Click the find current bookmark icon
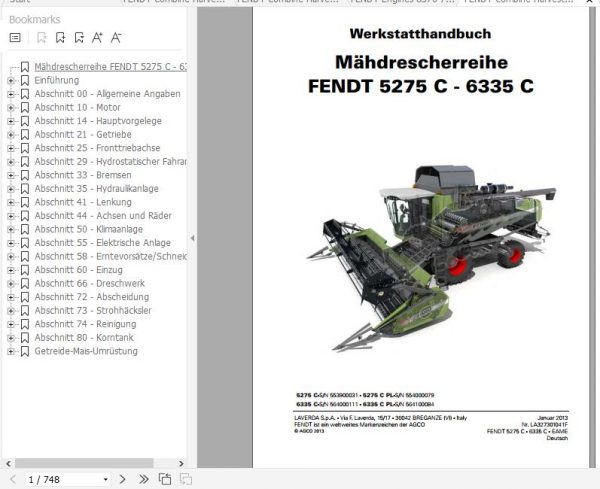Image resolution: width=600 pixels, height=489 pixels. tap(79, 37)
